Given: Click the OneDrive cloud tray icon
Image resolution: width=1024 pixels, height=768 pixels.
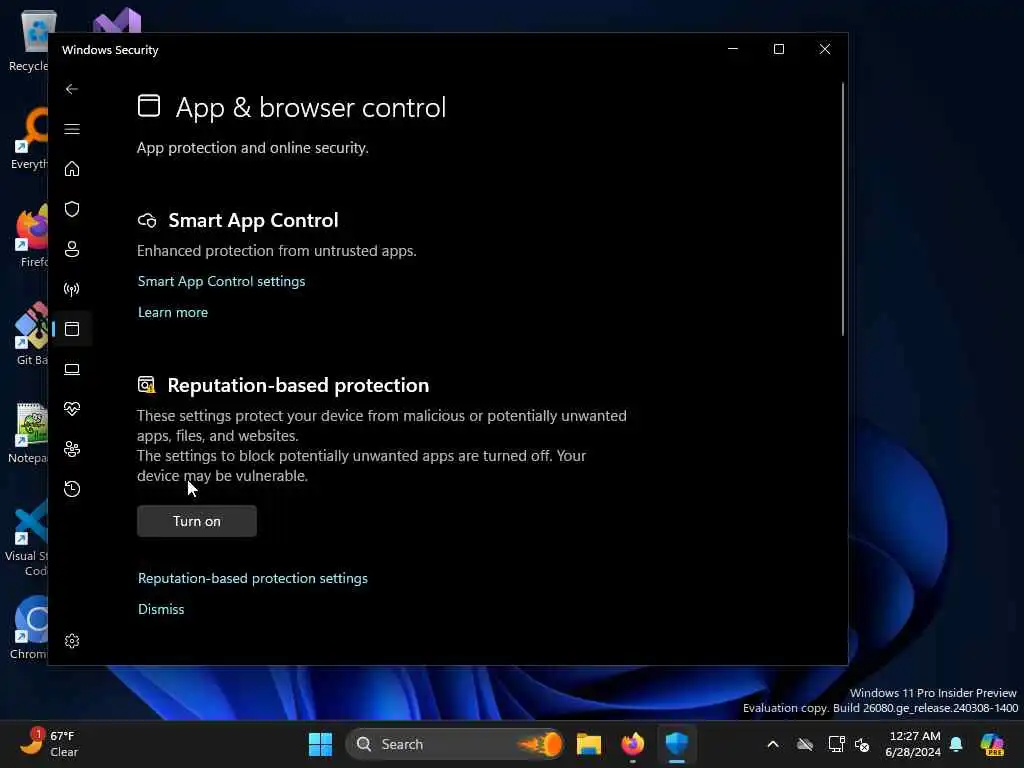Looking at the screenshot, I should [x=805, y=744].
